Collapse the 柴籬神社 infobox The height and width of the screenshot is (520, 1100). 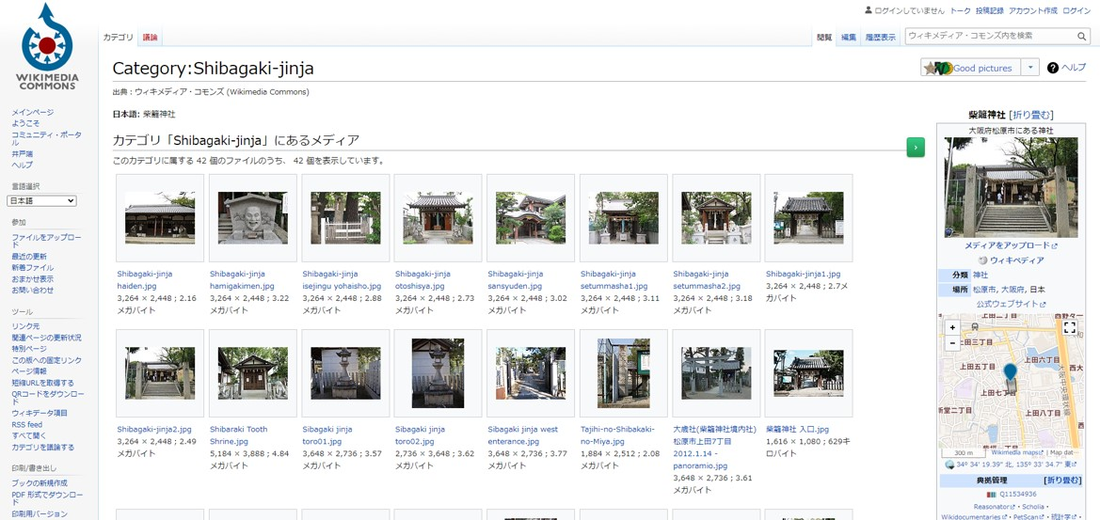pyautogui.click(x=1031, y=115)
